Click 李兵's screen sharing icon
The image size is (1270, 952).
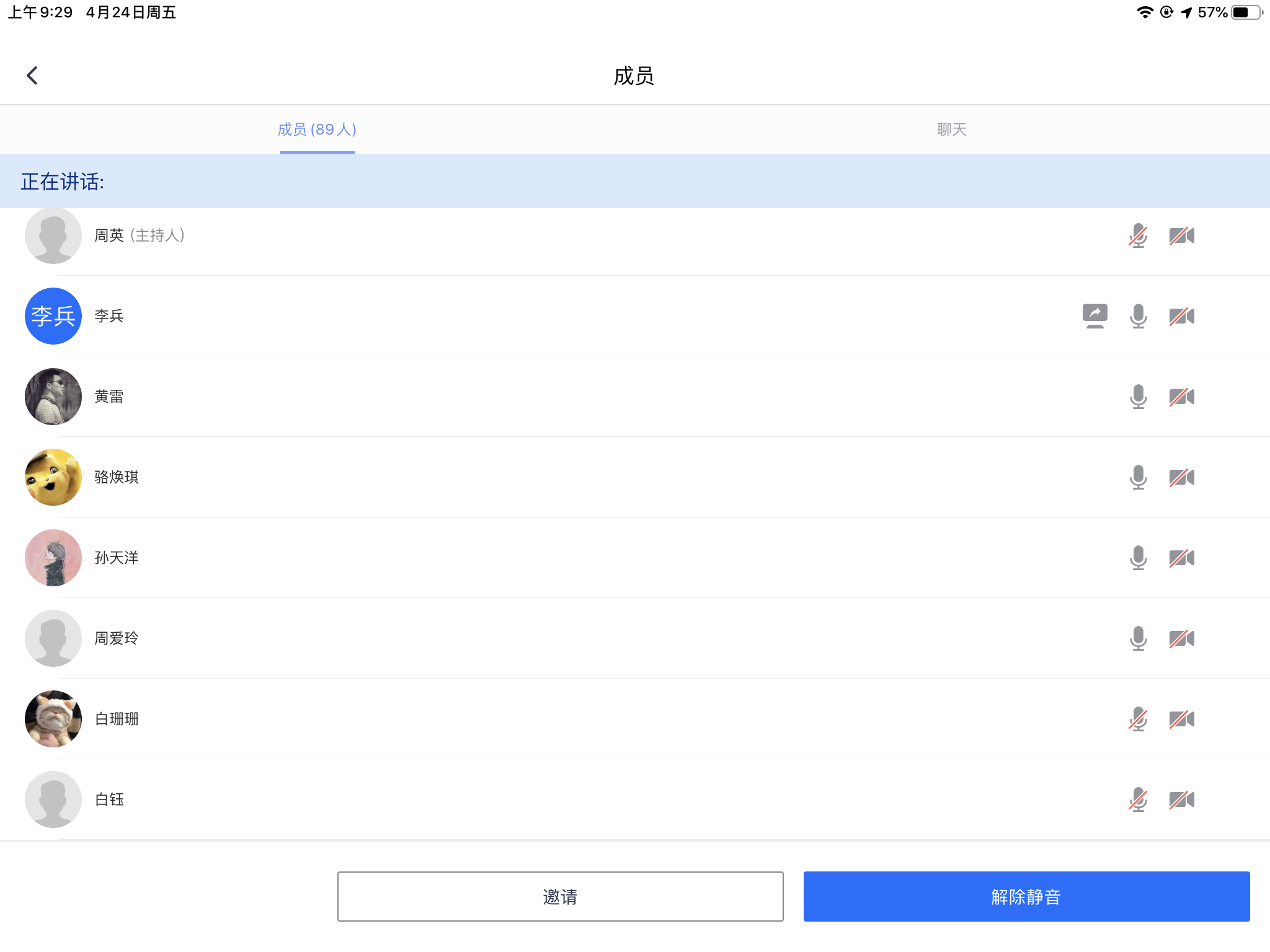click(1095, 316)
